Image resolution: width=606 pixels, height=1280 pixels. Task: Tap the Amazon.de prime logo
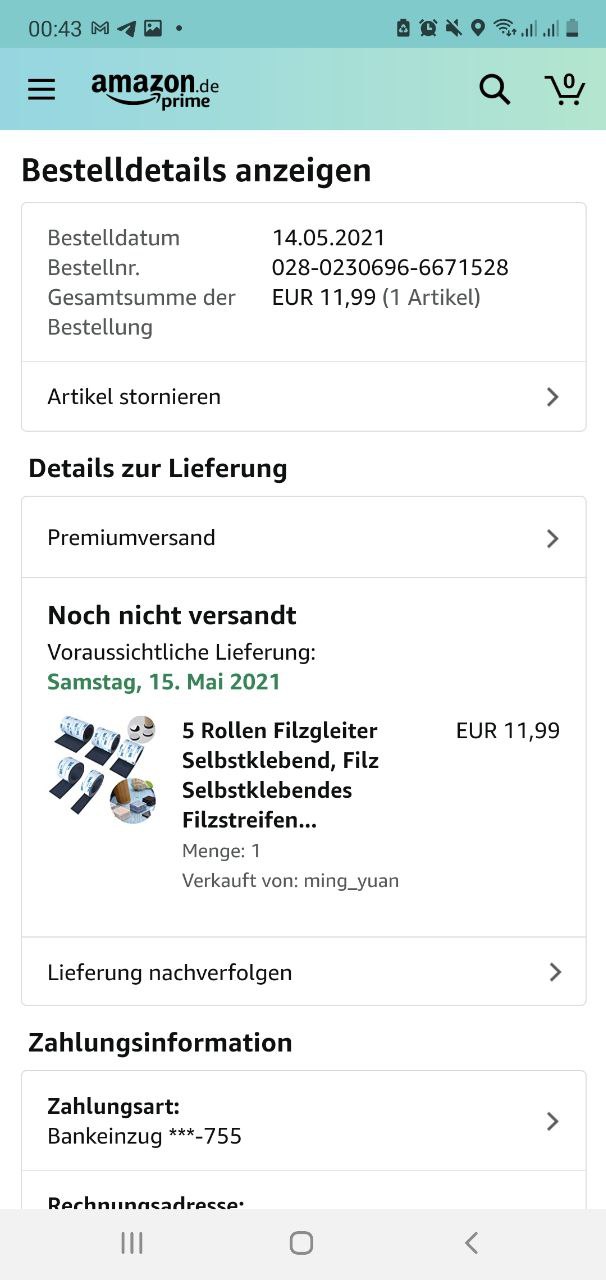coord(155,90)
